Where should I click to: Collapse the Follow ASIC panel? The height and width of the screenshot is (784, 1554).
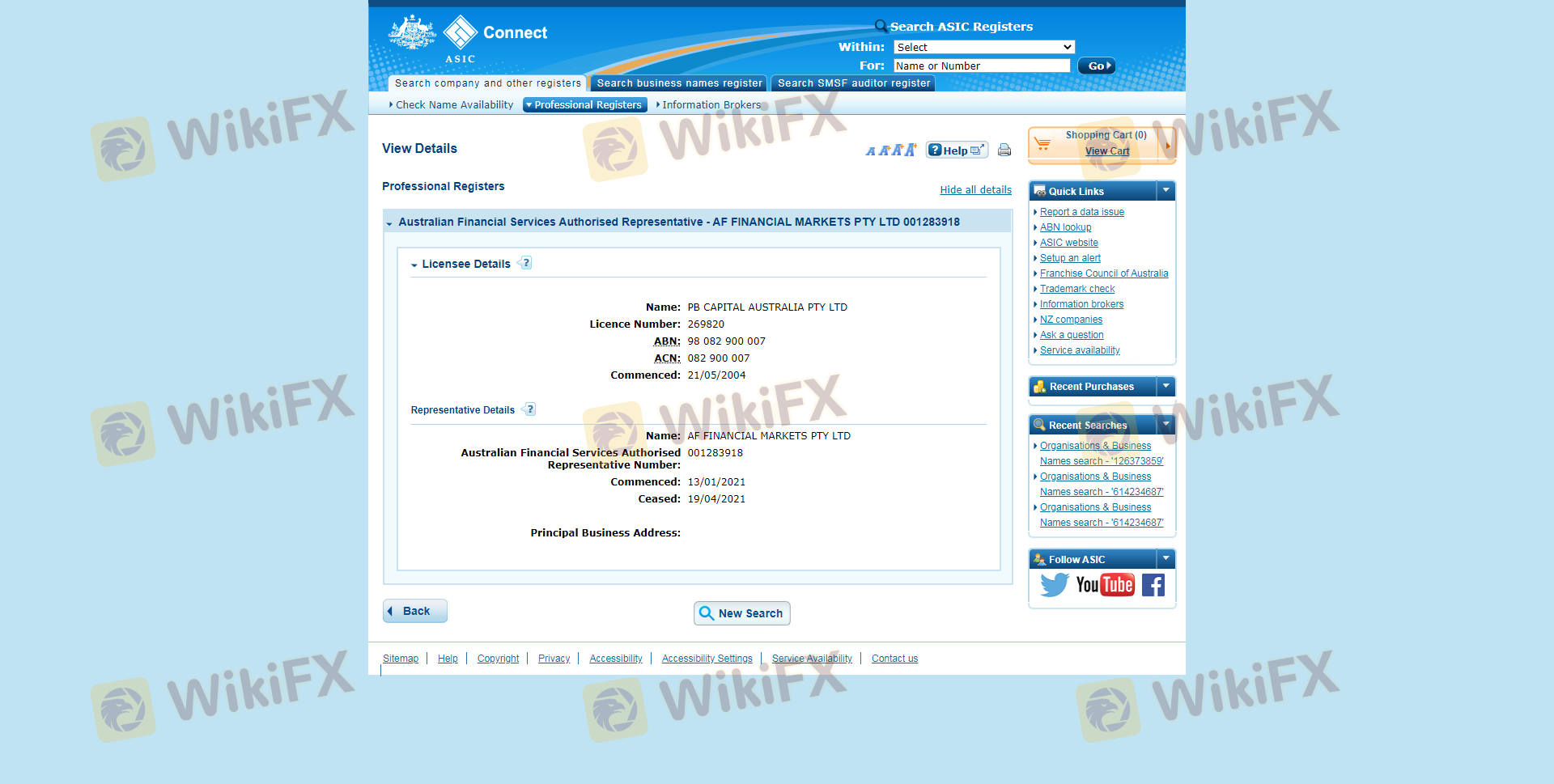coord(1165,559)
